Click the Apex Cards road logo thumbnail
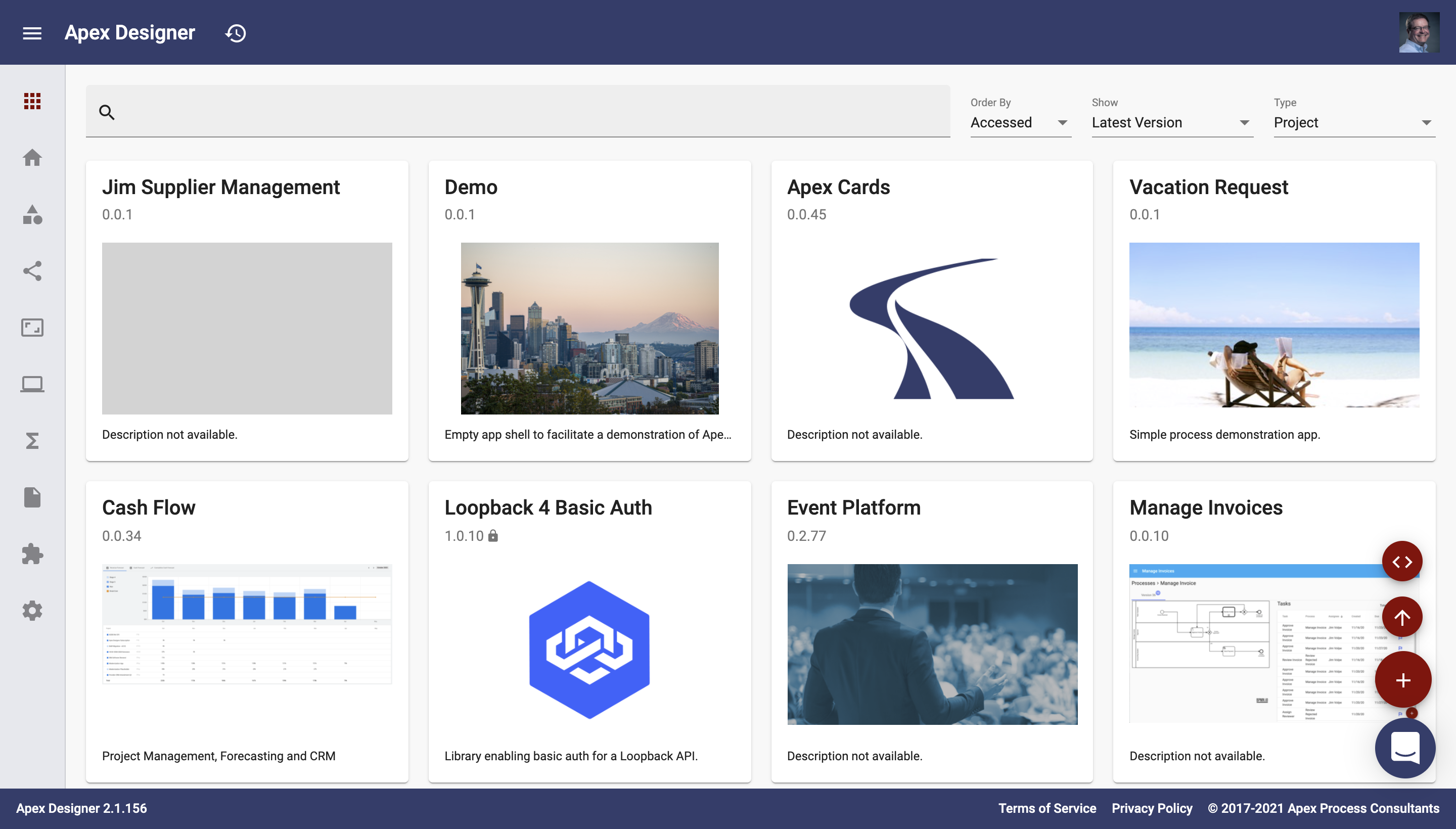 932,329
